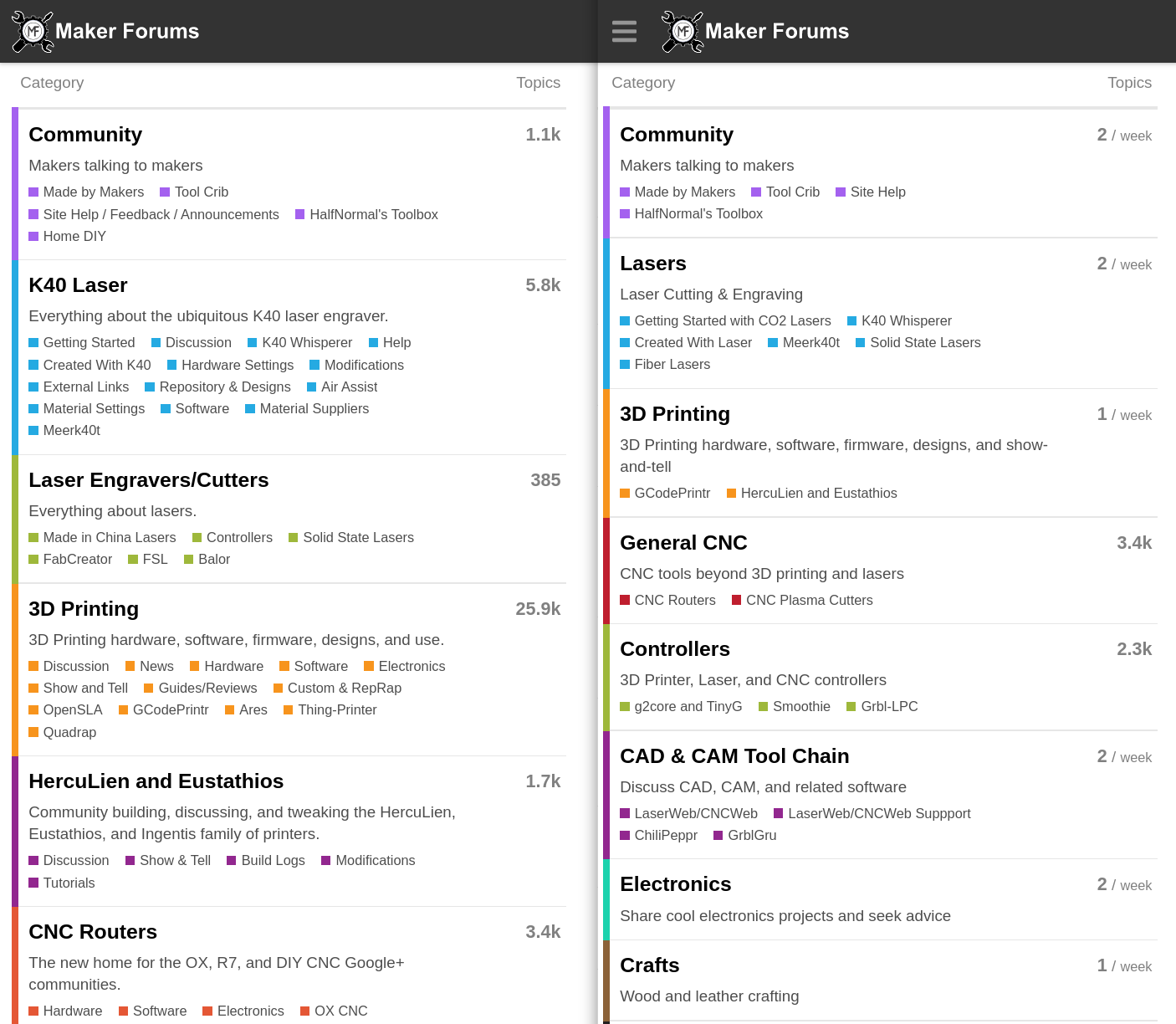This screenshot has height=1024, width=1176.
Task: Go to HalfNormal's Toolbox in the left panel
Action: (x=374, y=214)
